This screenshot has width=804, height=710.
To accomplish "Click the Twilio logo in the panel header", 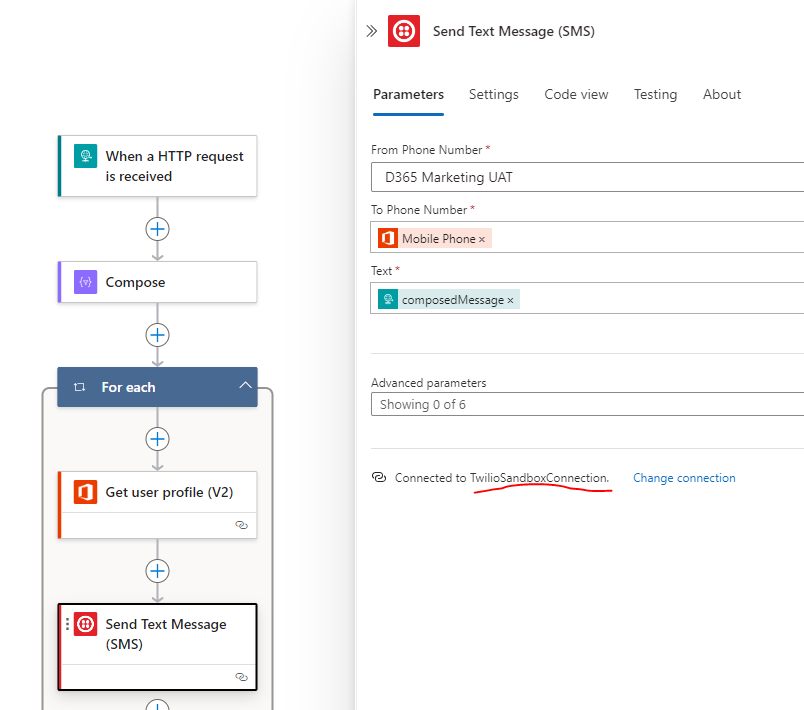I will pyautogui.click(x=404, y=31).
